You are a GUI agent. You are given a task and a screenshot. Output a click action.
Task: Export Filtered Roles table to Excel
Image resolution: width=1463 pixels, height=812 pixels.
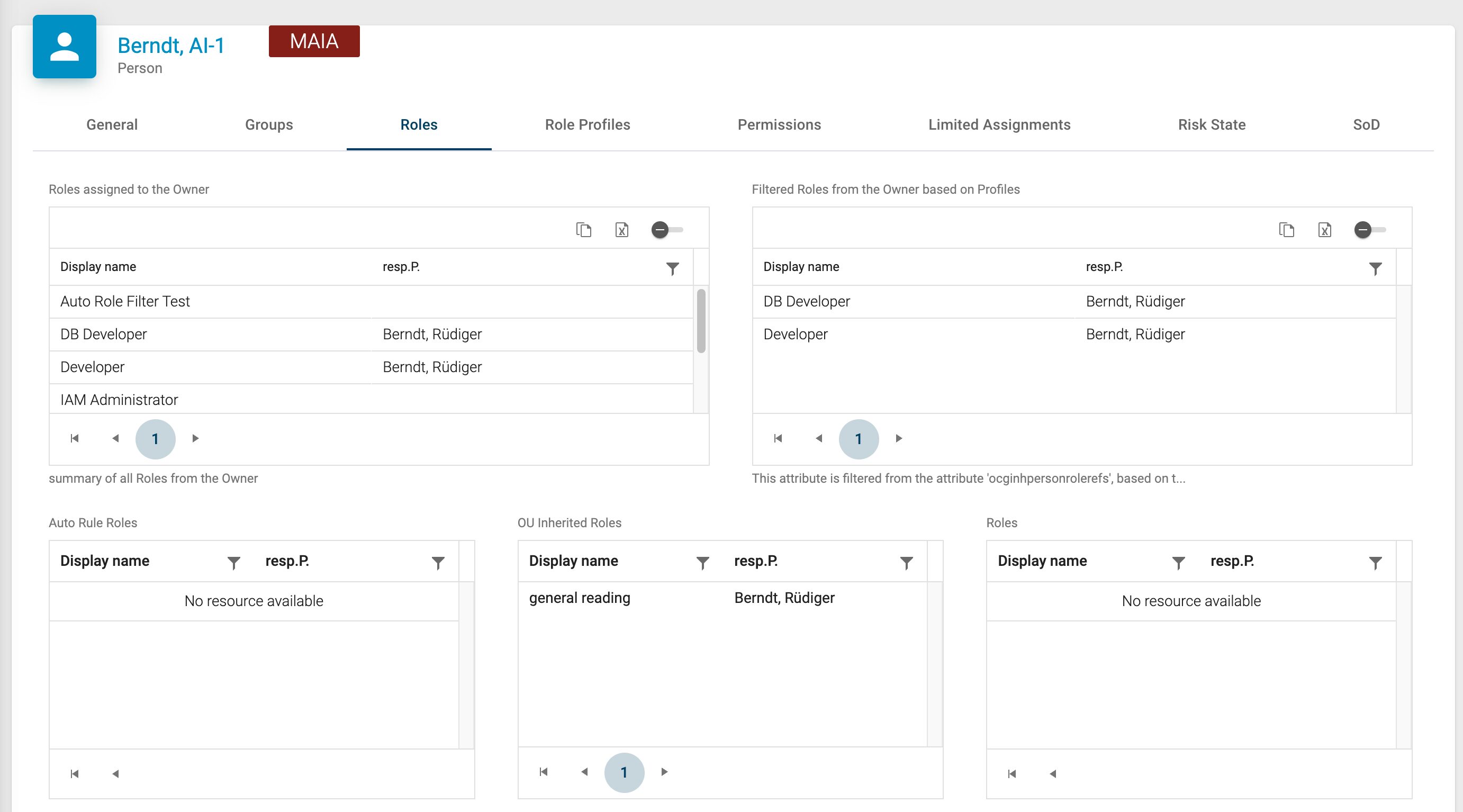tap(1324, 230)
